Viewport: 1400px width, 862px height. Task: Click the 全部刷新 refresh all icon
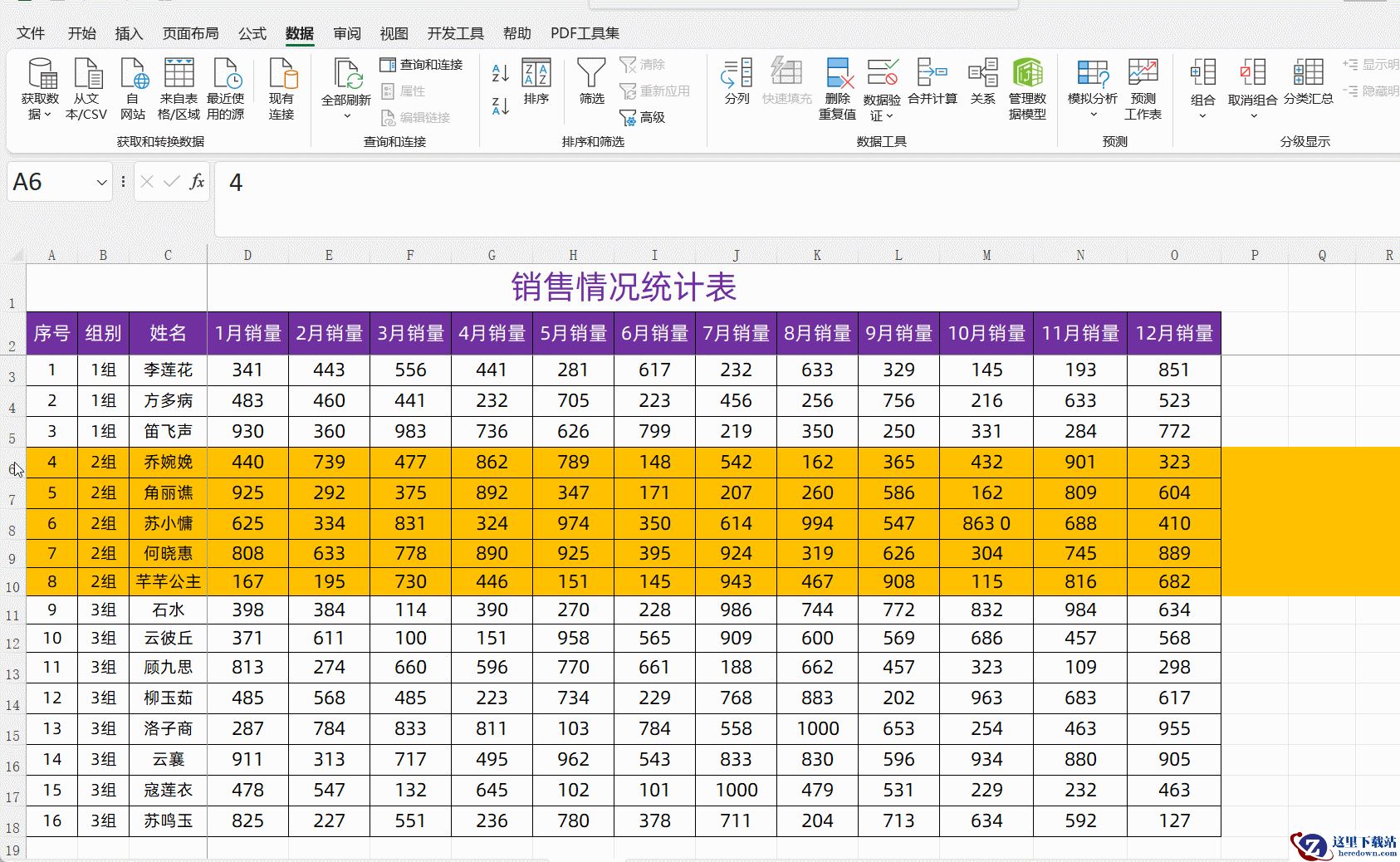click(x=347, y=73)
